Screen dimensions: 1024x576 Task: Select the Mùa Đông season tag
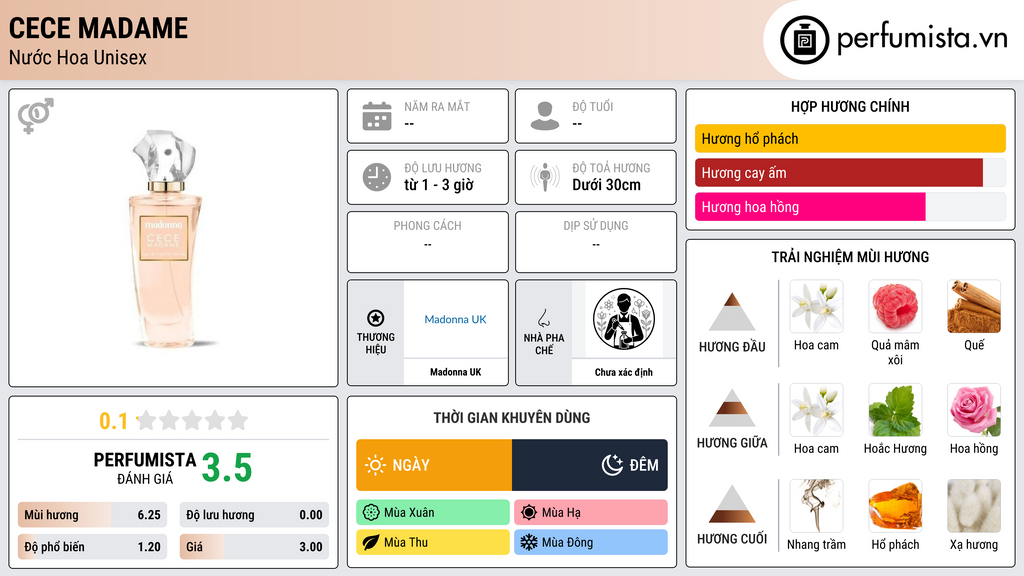pos(591,542)
